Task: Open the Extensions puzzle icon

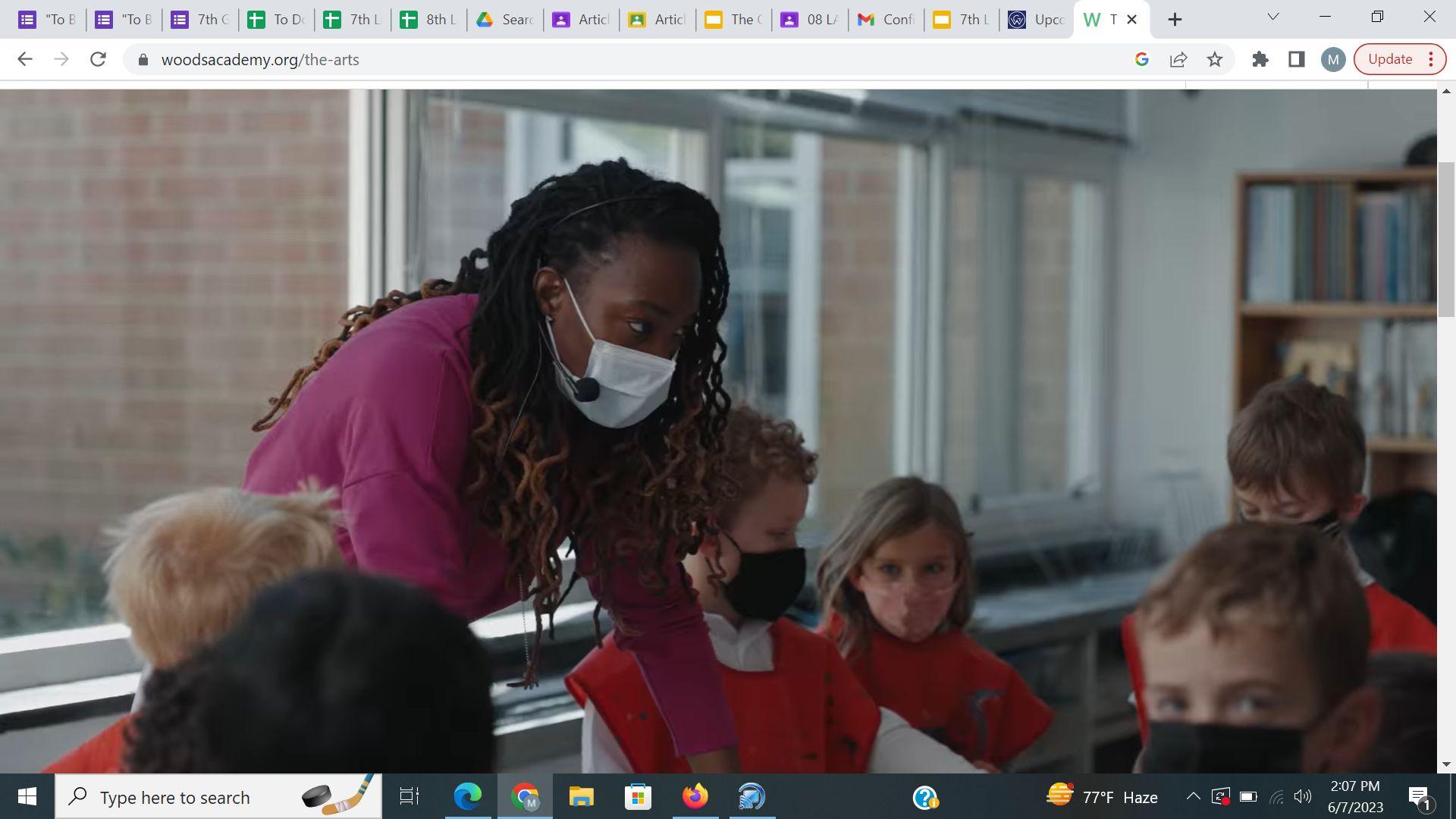Action: (1260, 59)
